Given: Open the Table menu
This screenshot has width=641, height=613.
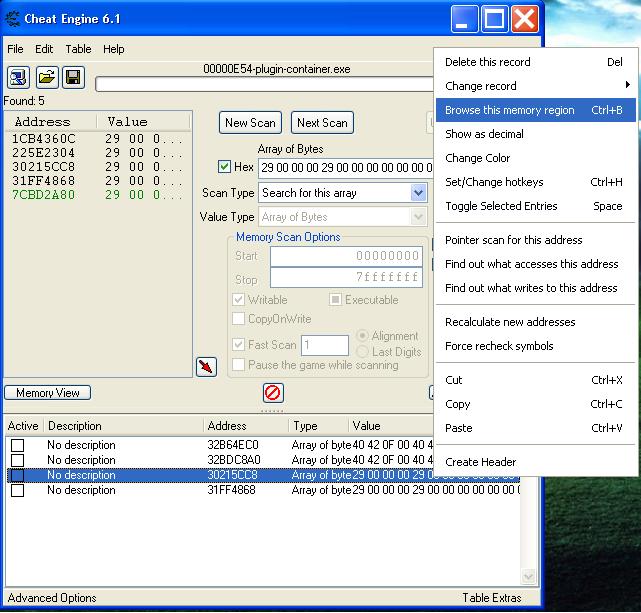Looking at the screenshot, I should (78, 49).
